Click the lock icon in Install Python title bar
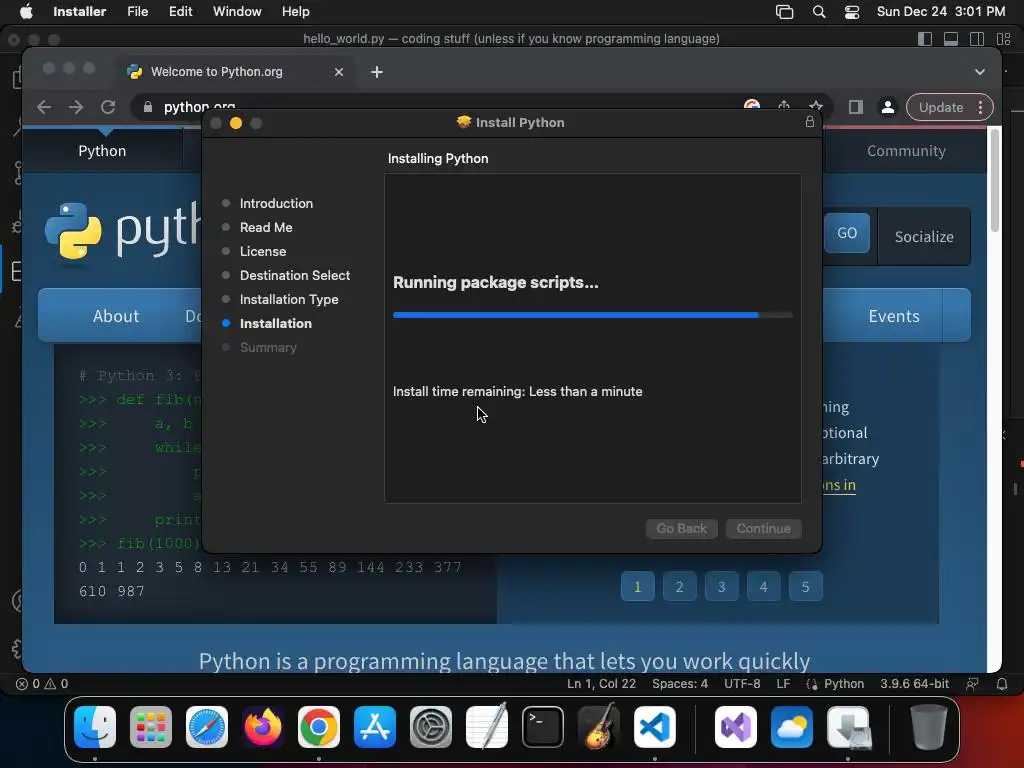Viewport: 1024px width, 768px height. point(810,121)
